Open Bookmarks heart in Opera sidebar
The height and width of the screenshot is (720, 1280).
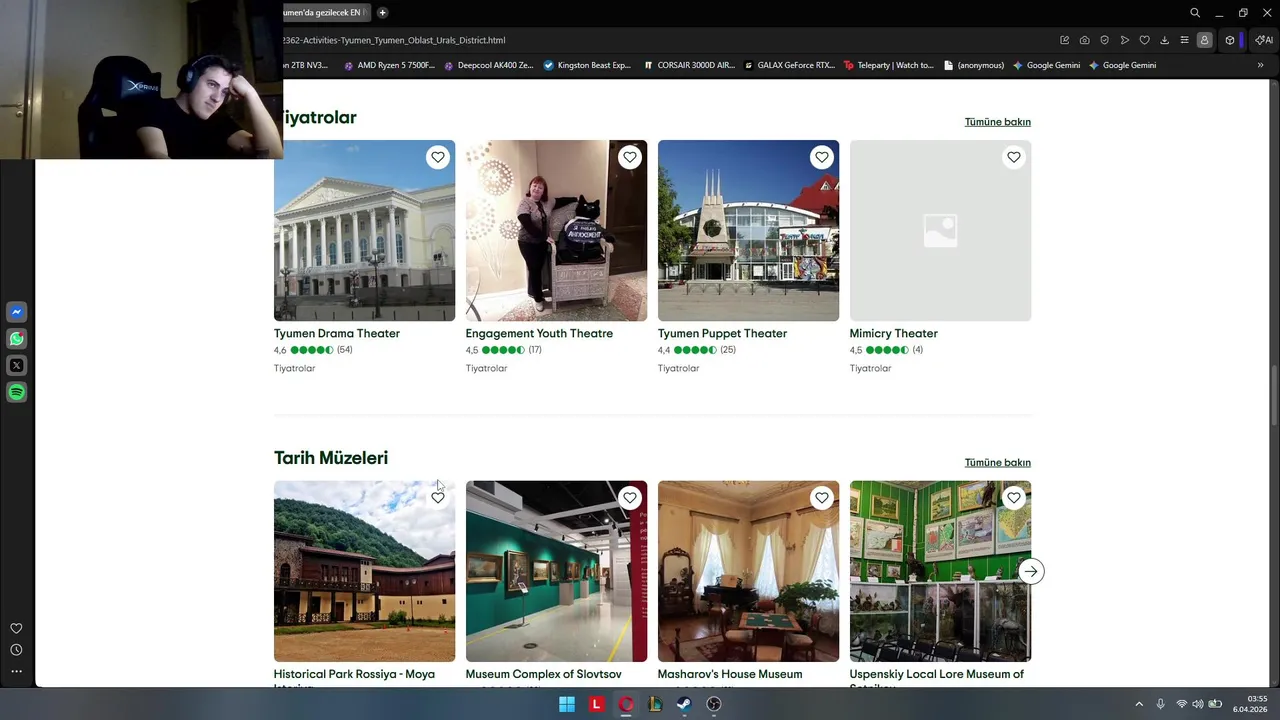(16, 628)
